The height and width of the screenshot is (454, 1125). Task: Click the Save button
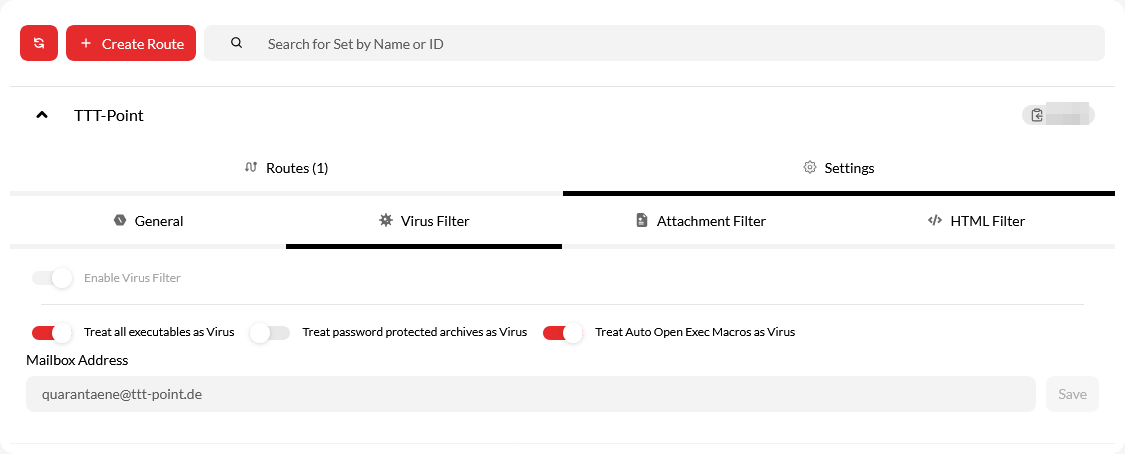1072,394
